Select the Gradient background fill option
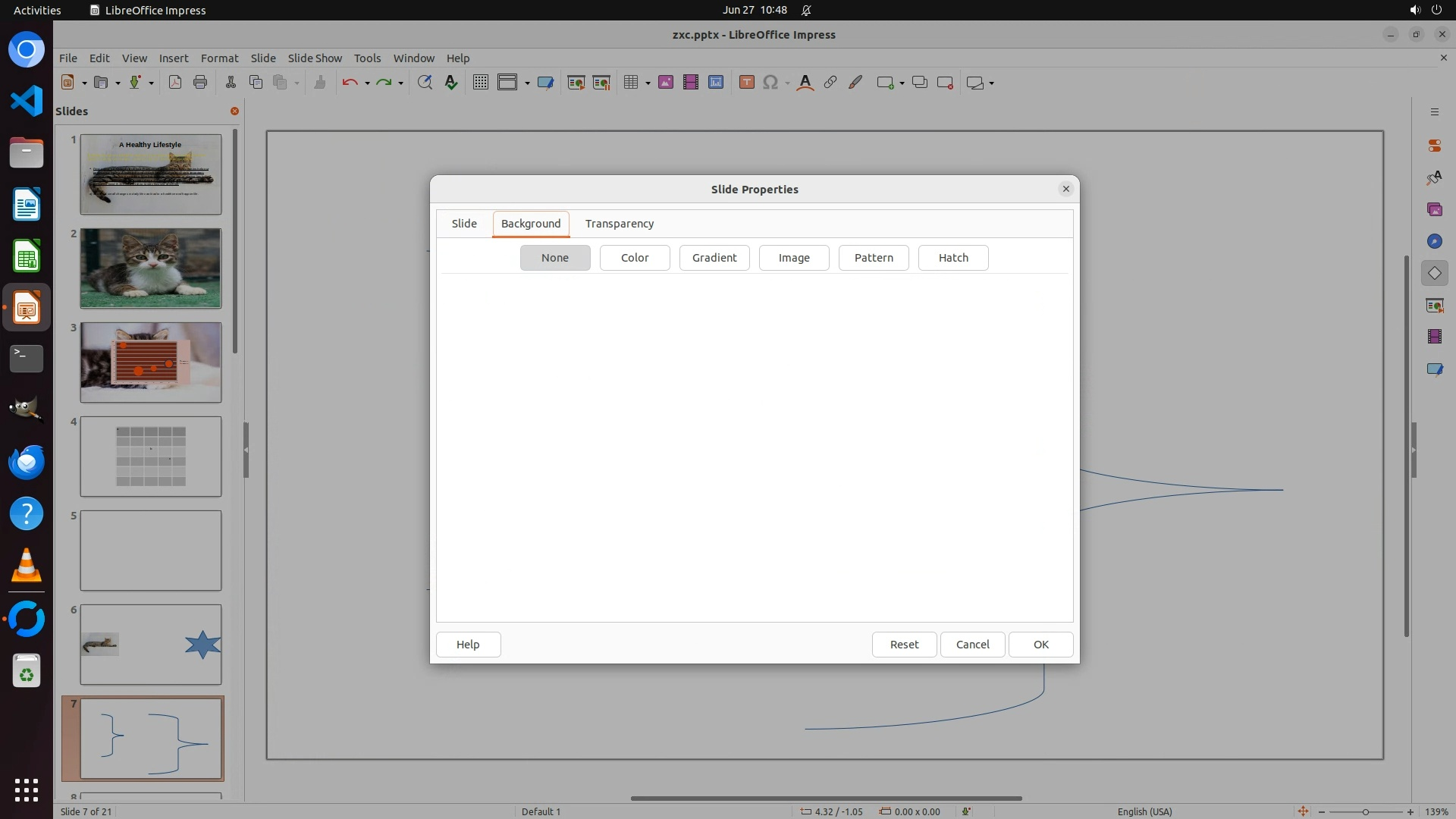Image resolution: width=1456 pixels, height=819 pixels. click(714, 258)
